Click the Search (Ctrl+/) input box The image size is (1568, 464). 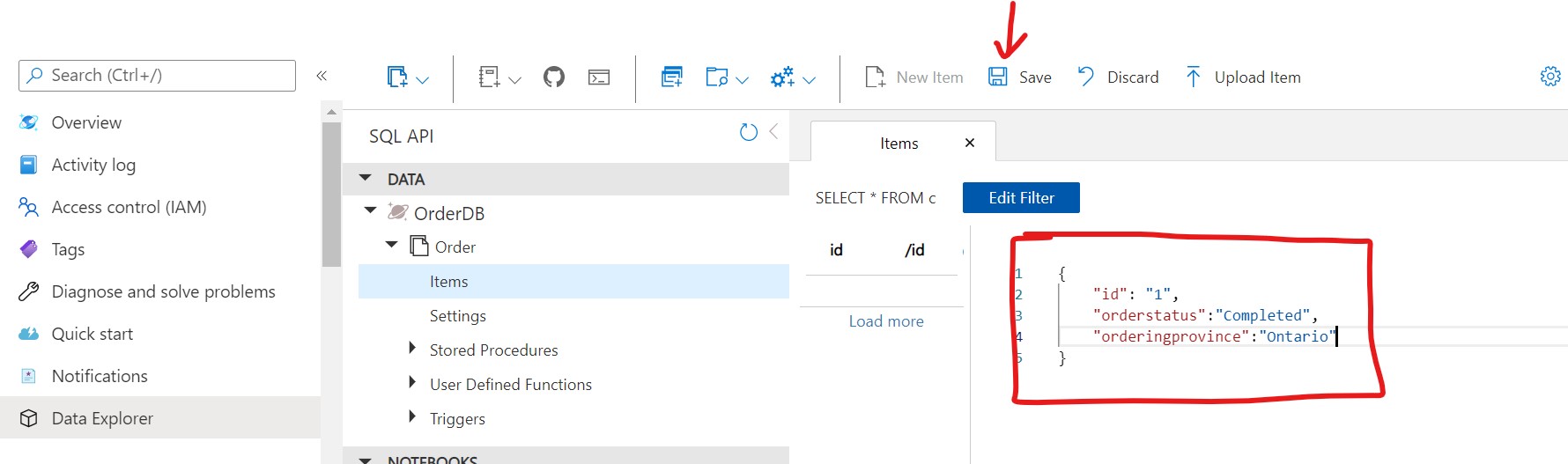pyautogui.click(x=157, y=76)
